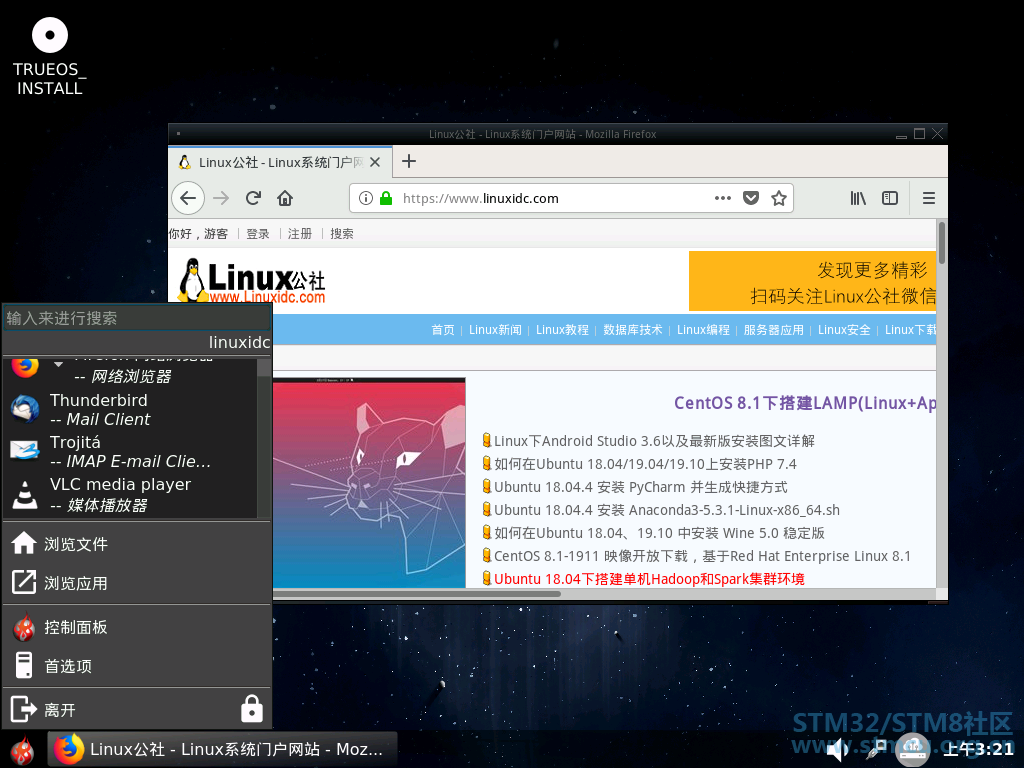Open 首选项 in start menu

pyautogui.click(x=137, y=665)
